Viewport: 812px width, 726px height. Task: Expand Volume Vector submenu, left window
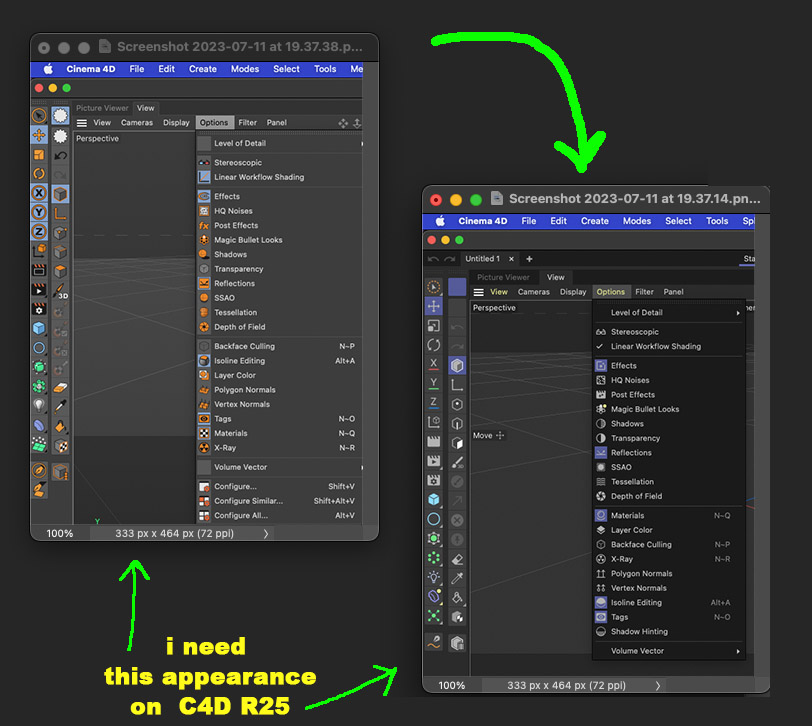(x=280, y=467)
